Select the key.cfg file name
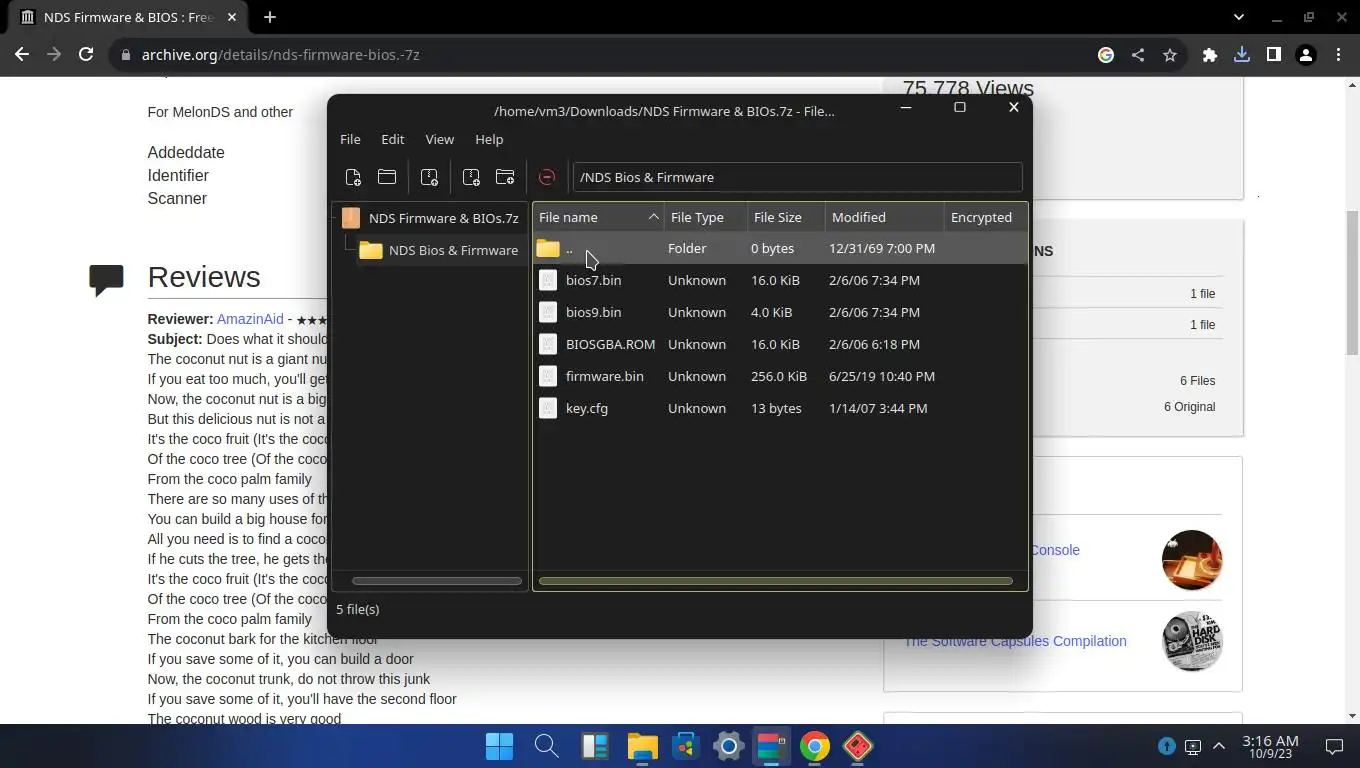The image size is (1360, 768). pyautogui.click(x=587, y=408)
